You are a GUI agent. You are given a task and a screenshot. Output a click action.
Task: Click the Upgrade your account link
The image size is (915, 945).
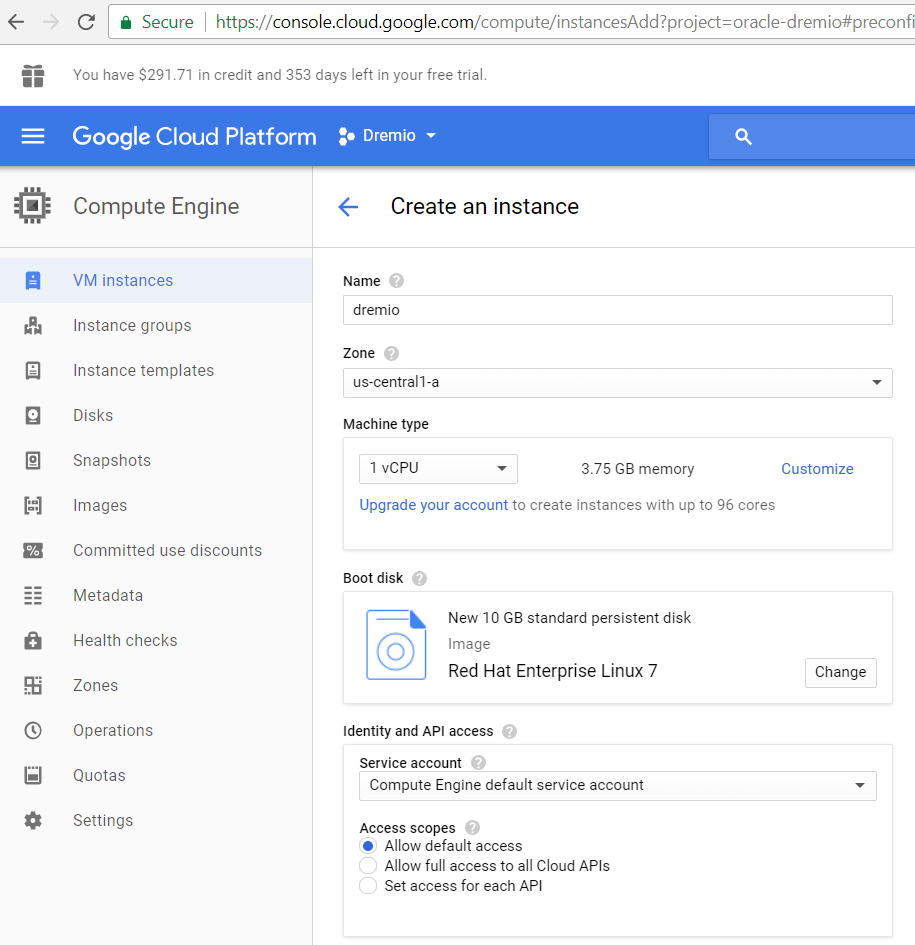pyautogui.click(x=433, y=505)
